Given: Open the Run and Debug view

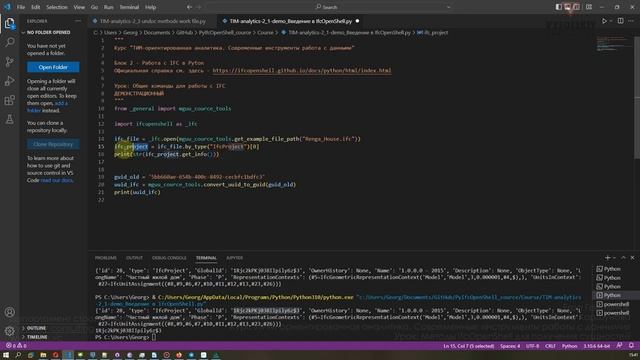Looking at the screenshot, I should click(x=9, y=81).
